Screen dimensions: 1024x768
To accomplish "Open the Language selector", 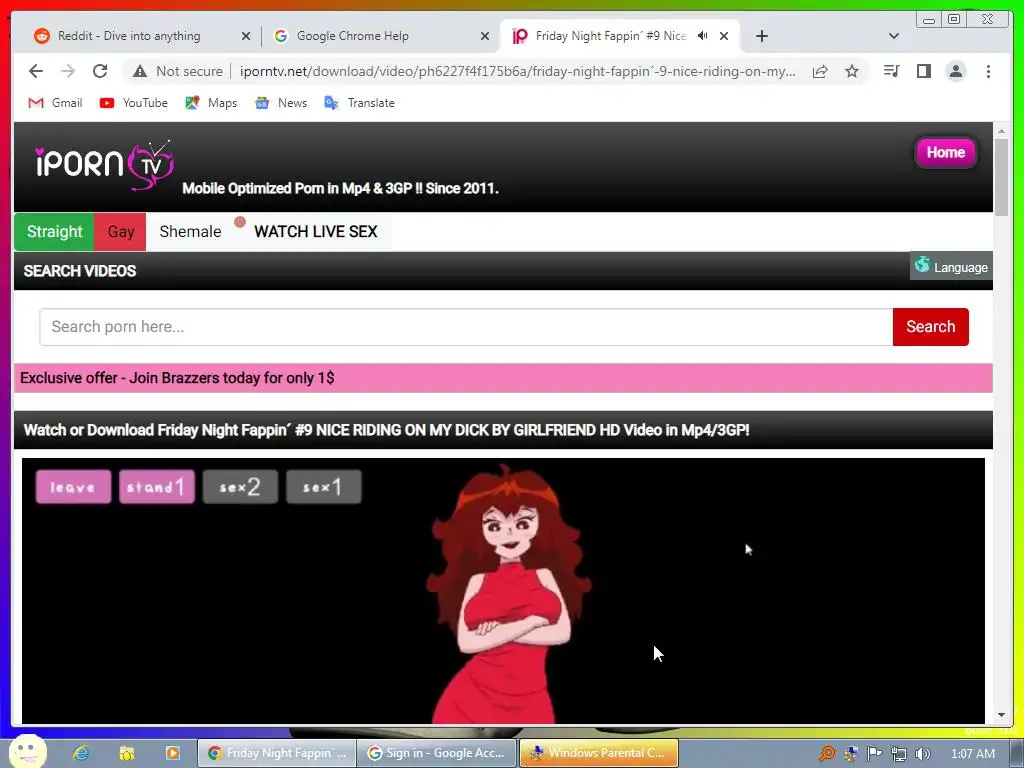I will coord(952,266).
